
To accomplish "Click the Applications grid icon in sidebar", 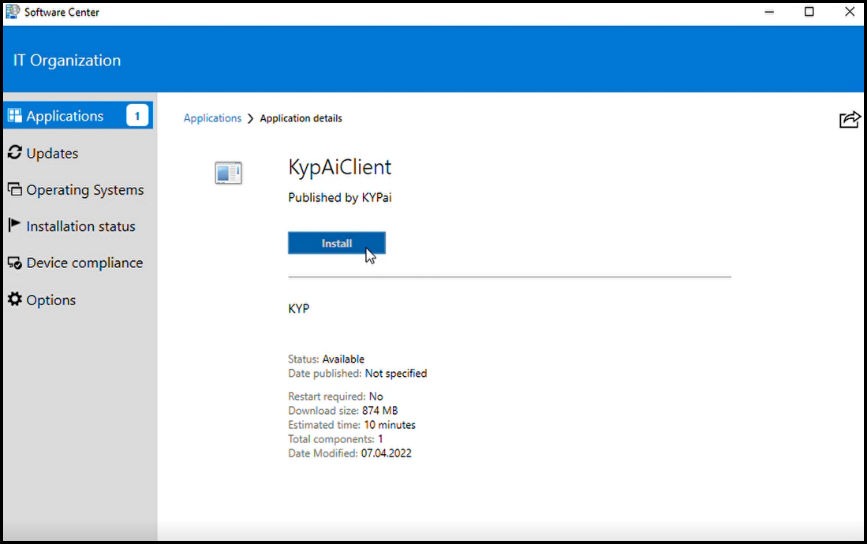I will coord(14,116).
